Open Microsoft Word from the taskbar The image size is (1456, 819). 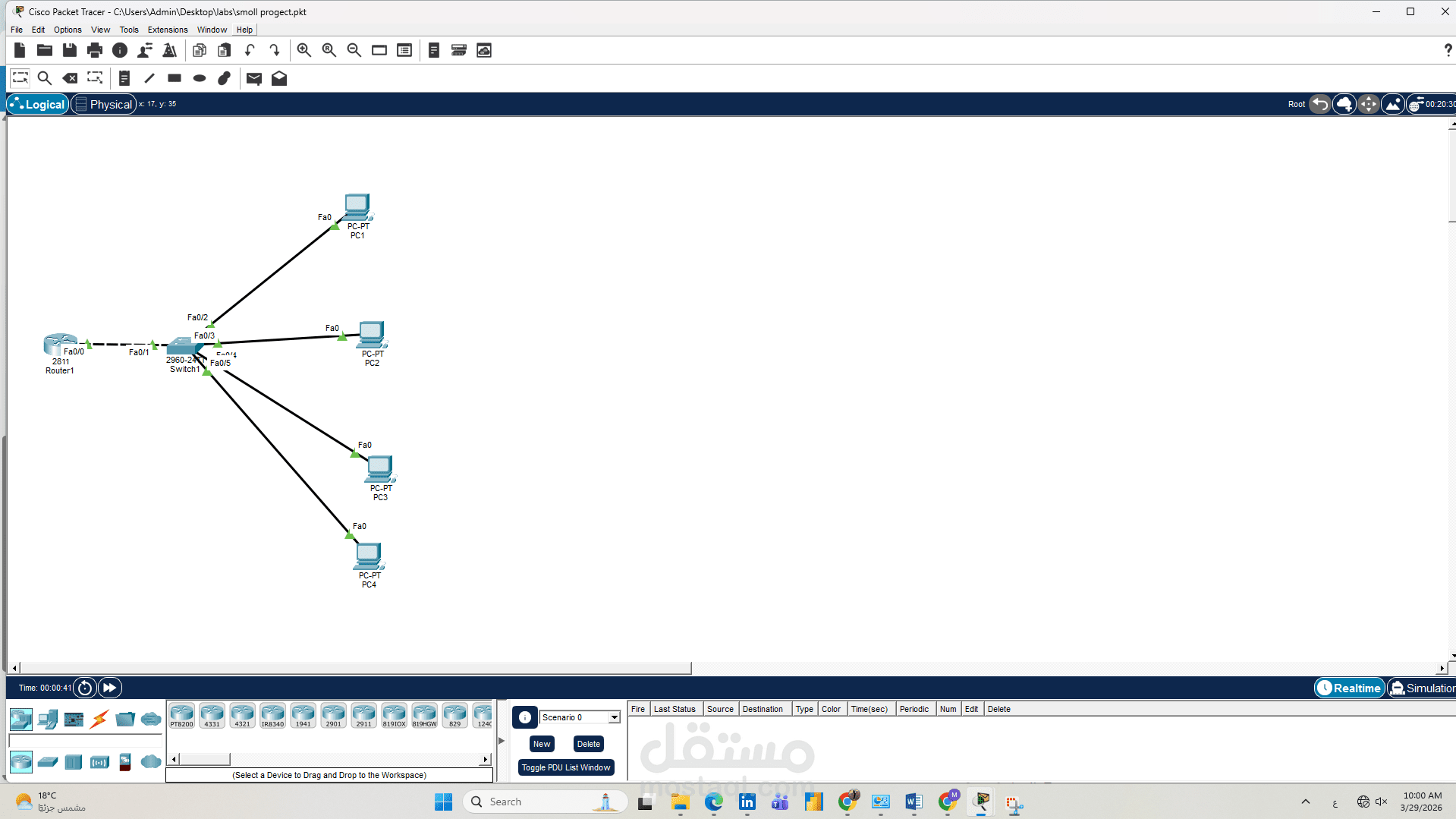(914, 802)
